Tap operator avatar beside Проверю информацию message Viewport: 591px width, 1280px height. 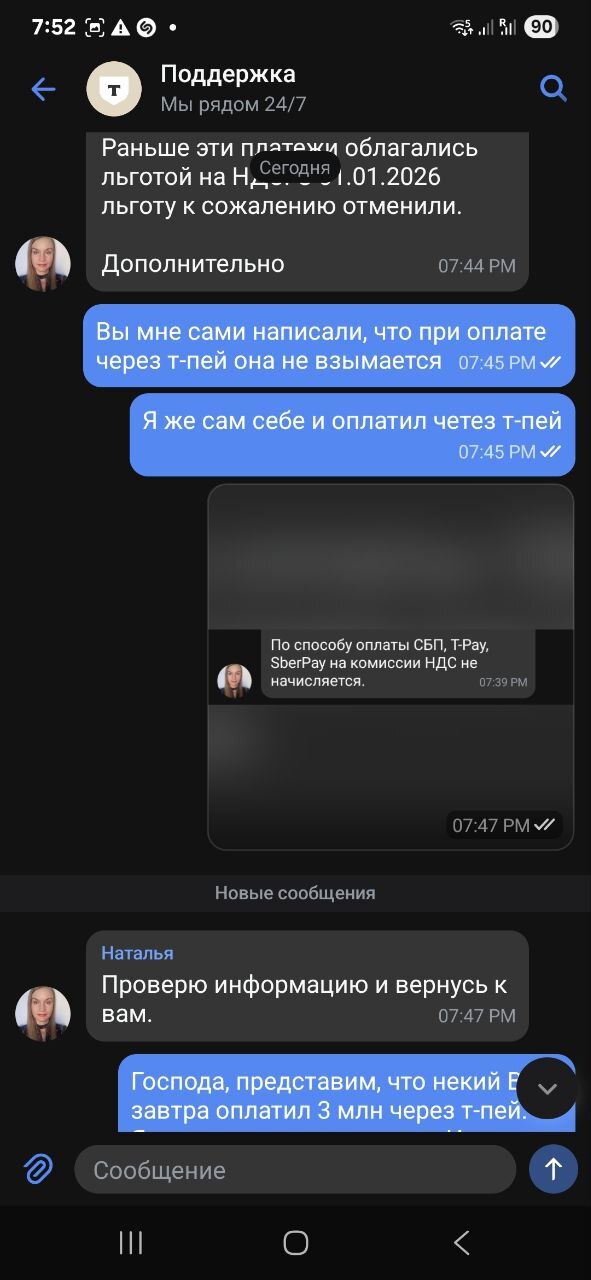click(43, 1014)
